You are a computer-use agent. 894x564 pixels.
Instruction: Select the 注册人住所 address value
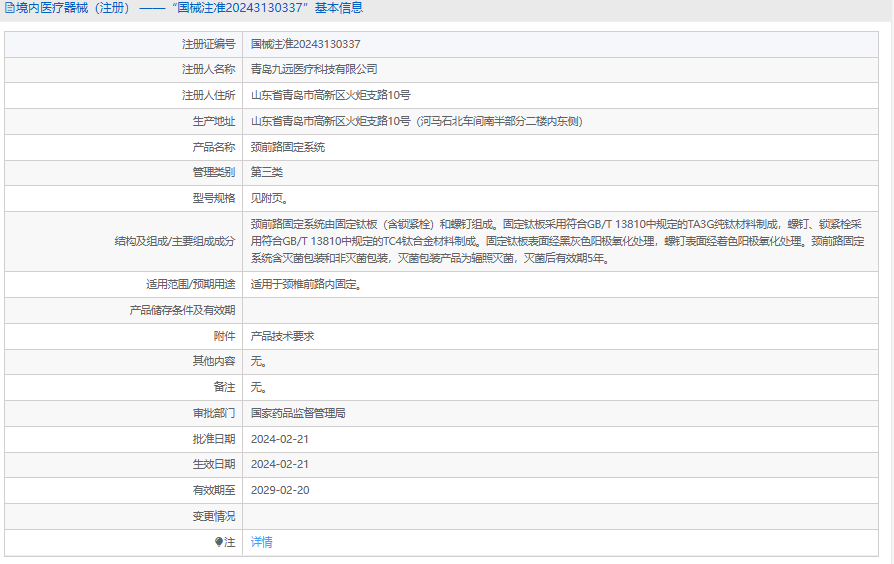point(331,95)
